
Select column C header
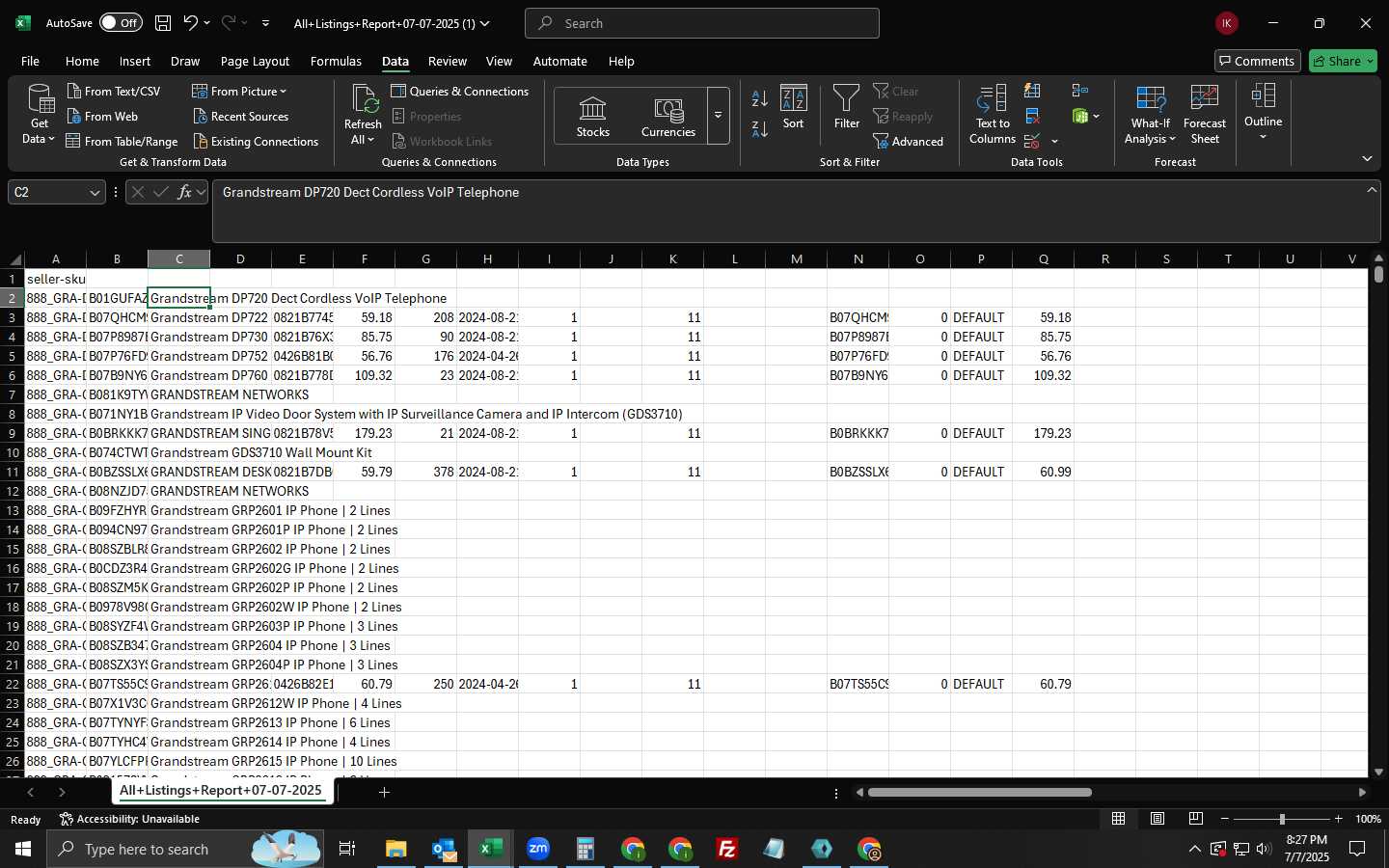pyautogui.click(x=178, y=258)
